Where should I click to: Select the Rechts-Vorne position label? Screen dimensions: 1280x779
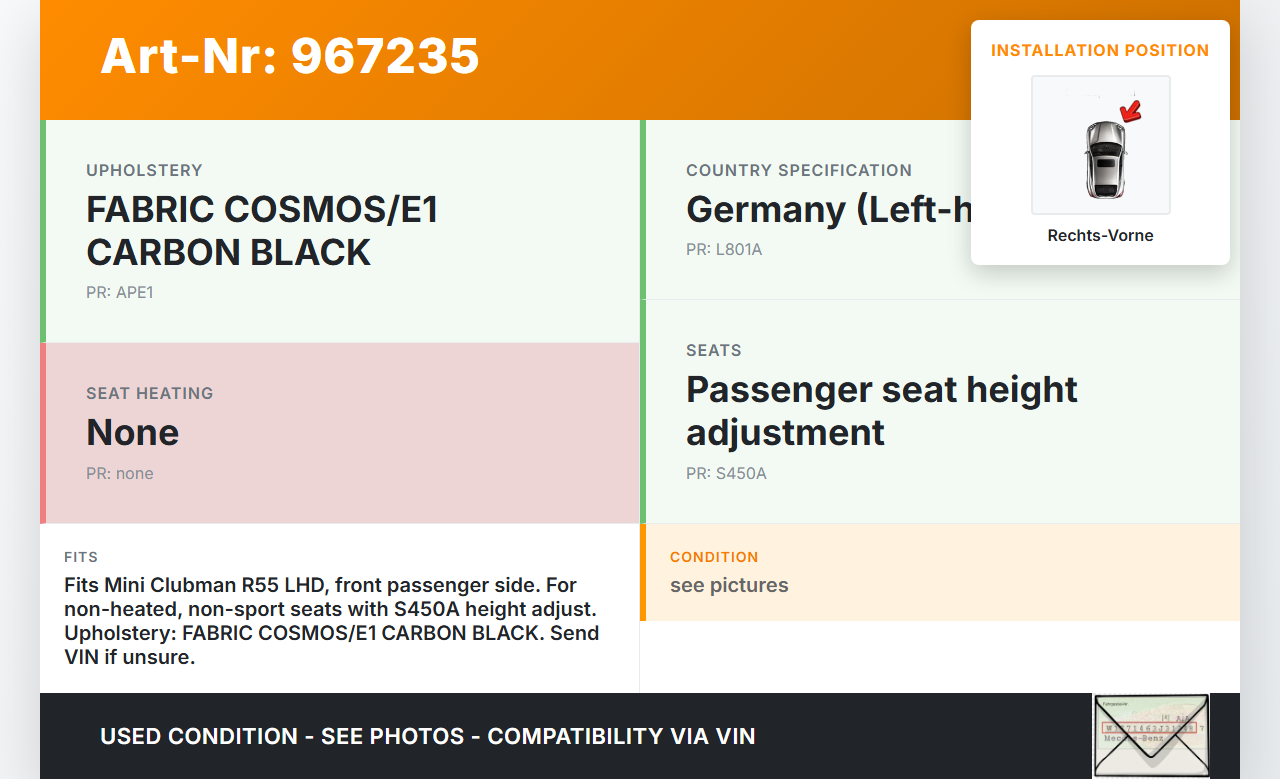1100,236
